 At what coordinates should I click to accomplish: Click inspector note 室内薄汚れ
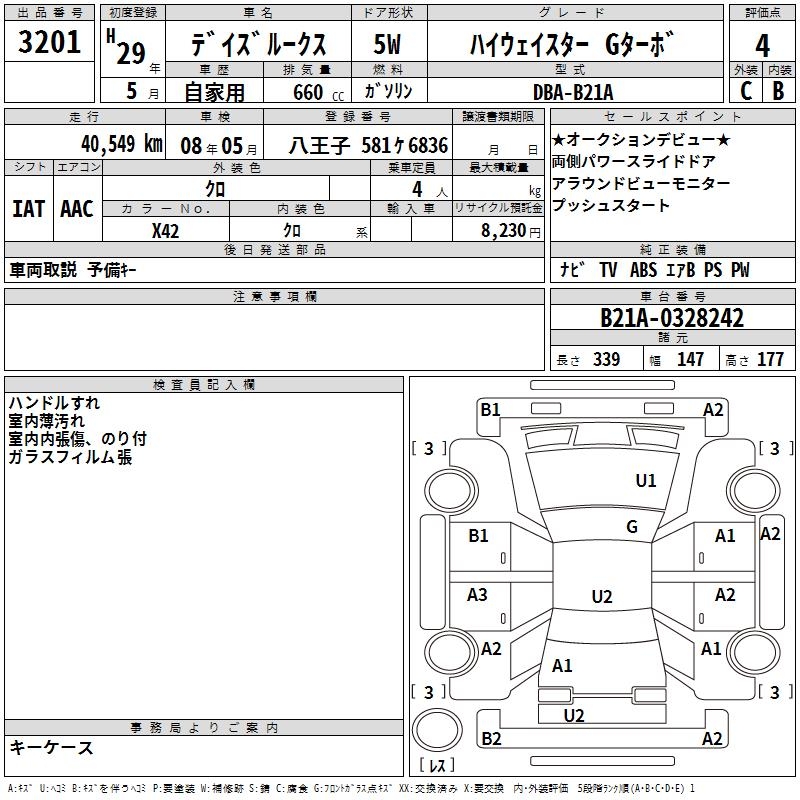click(x=46, y=421)
